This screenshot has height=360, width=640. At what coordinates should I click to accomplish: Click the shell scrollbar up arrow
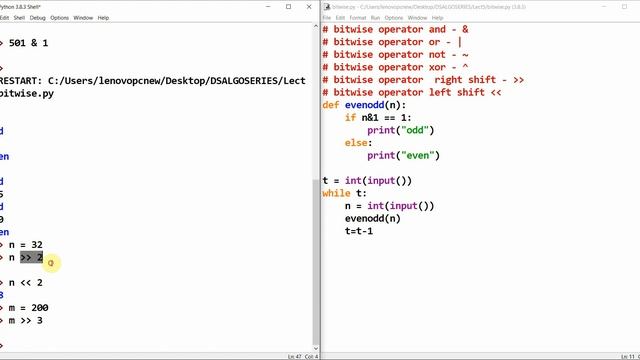coord(316,26)
